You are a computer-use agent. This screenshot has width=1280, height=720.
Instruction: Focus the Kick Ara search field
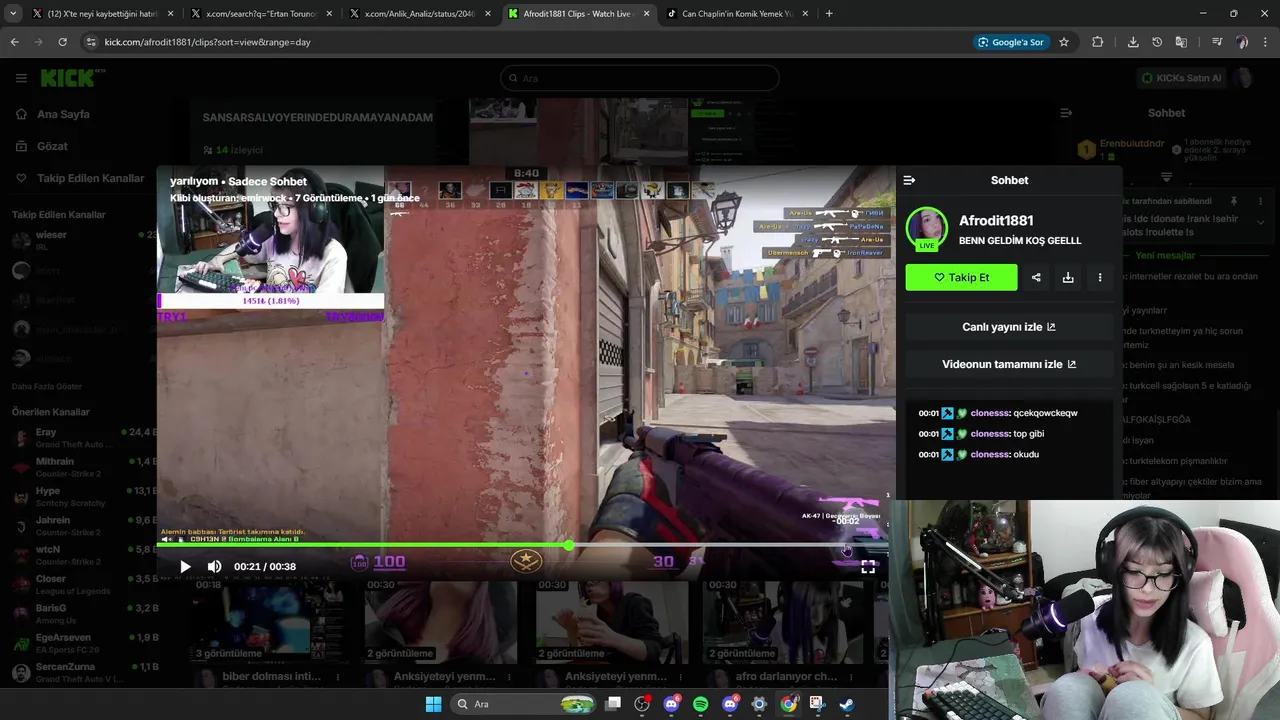640,78
